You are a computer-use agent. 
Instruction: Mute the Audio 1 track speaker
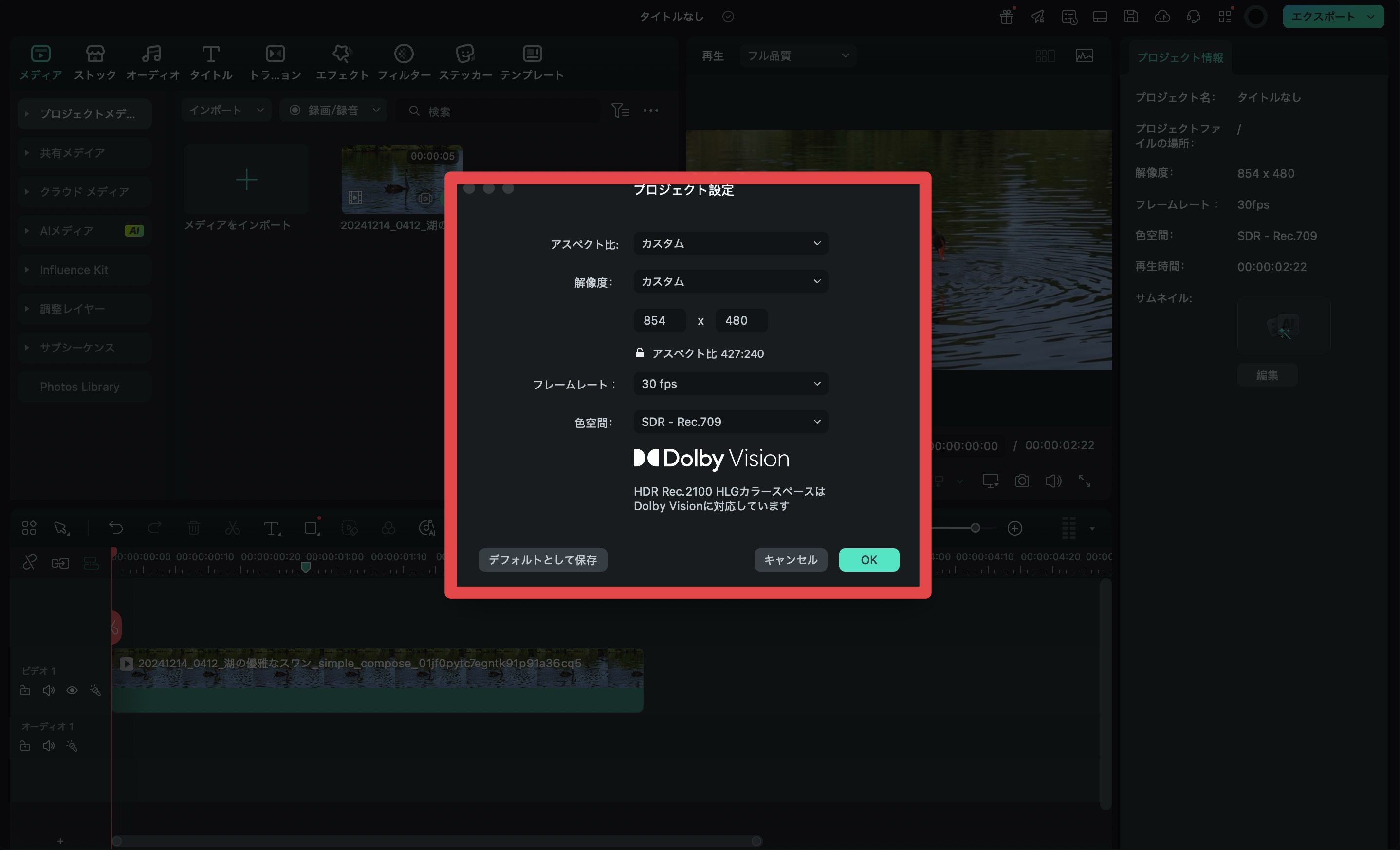click(48, 746)
